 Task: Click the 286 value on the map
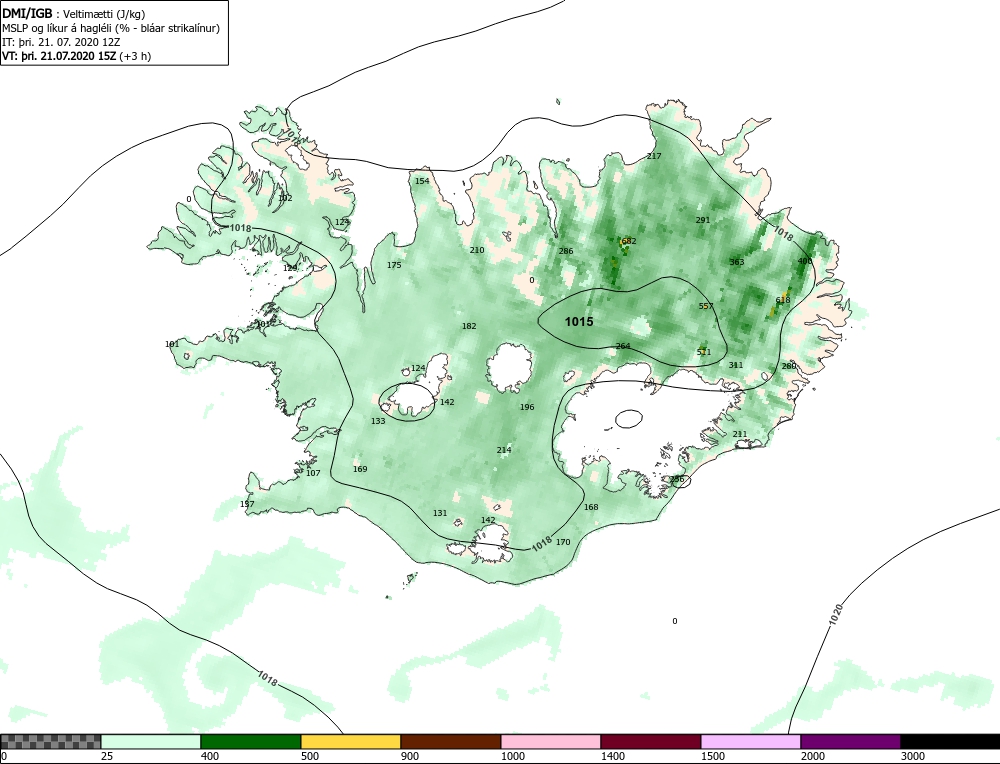(566, 251)
